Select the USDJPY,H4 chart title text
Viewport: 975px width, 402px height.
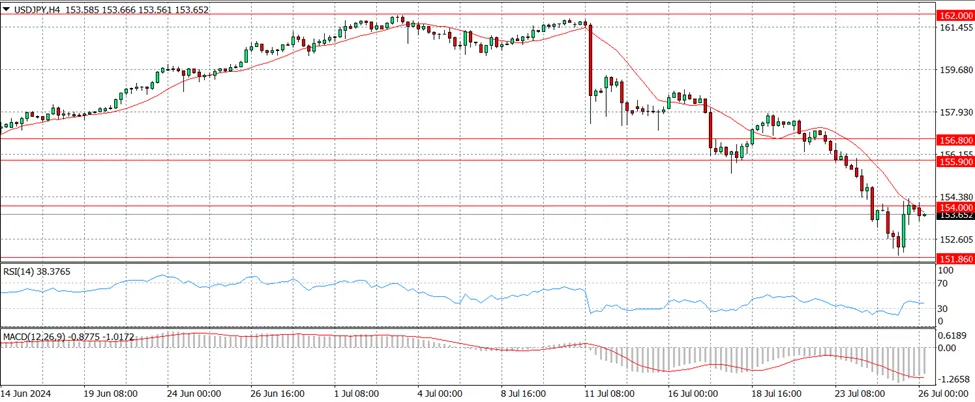click(x=38, y=10)
